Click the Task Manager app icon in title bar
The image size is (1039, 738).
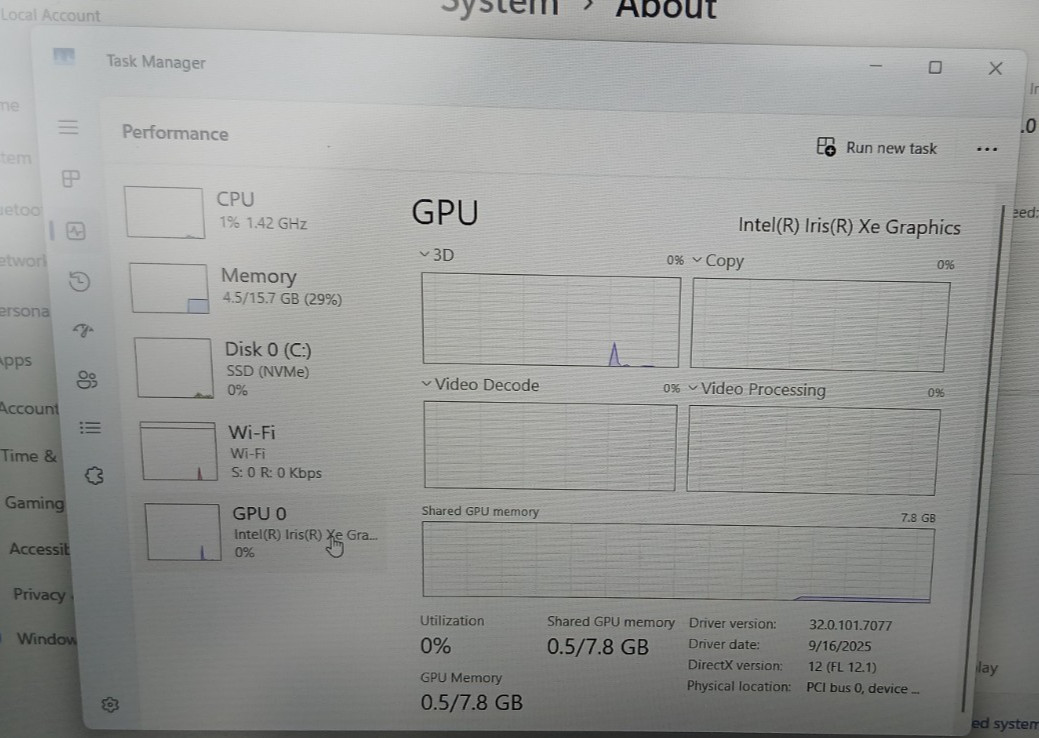point(64,56)
